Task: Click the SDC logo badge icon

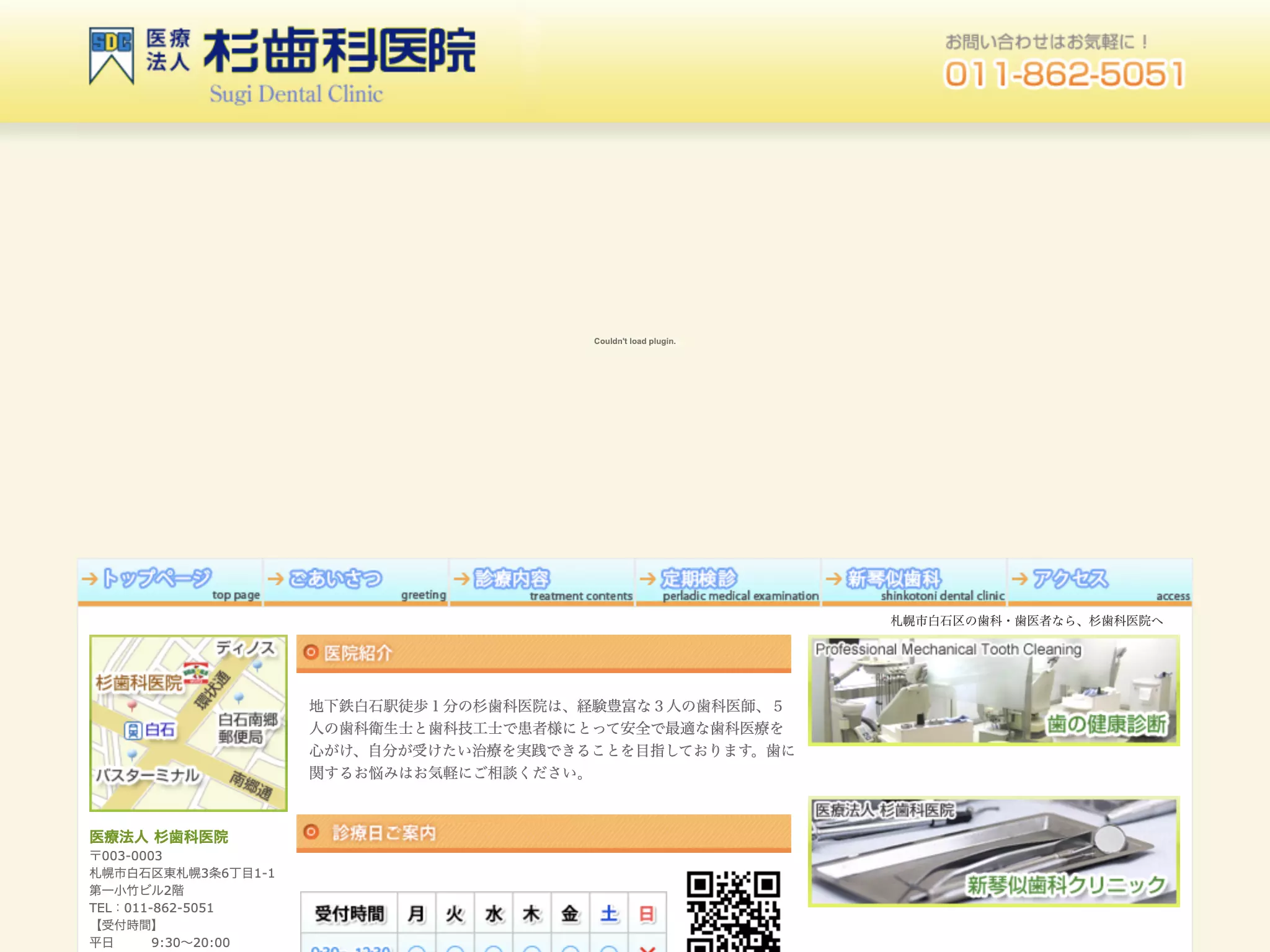Action: [x=112, y=56]
